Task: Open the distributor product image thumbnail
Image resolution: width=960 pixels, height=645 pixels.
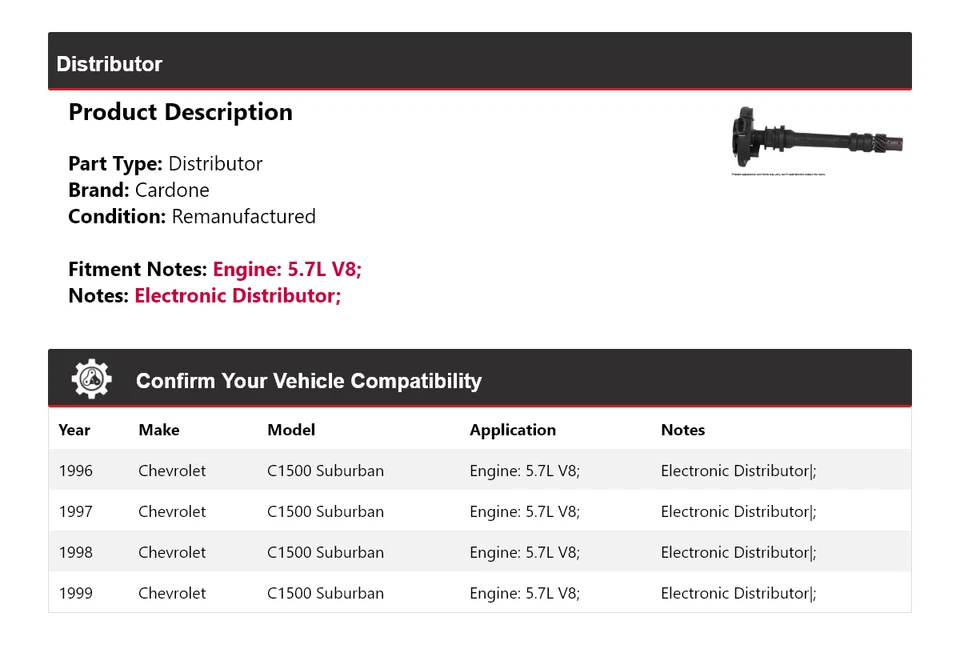Action: 816,141
